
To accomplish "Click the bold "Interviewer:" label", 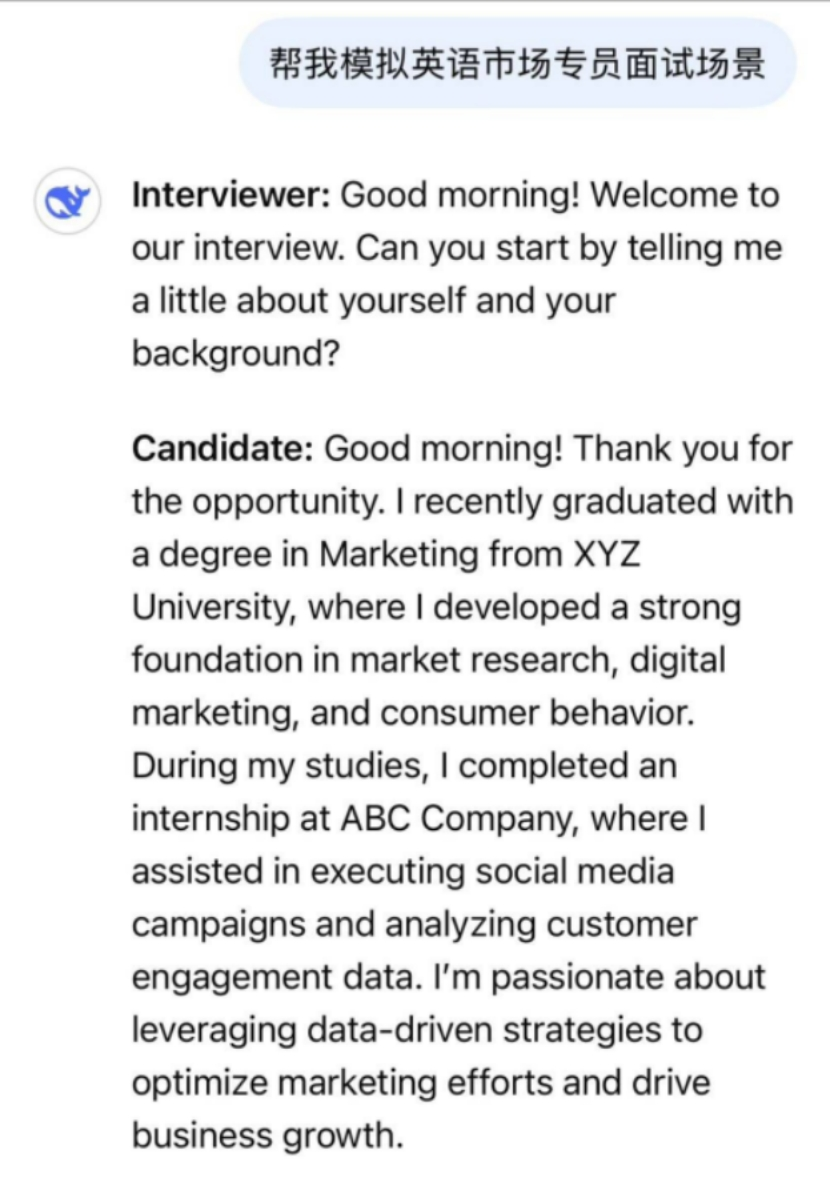I will coord(231,195).
